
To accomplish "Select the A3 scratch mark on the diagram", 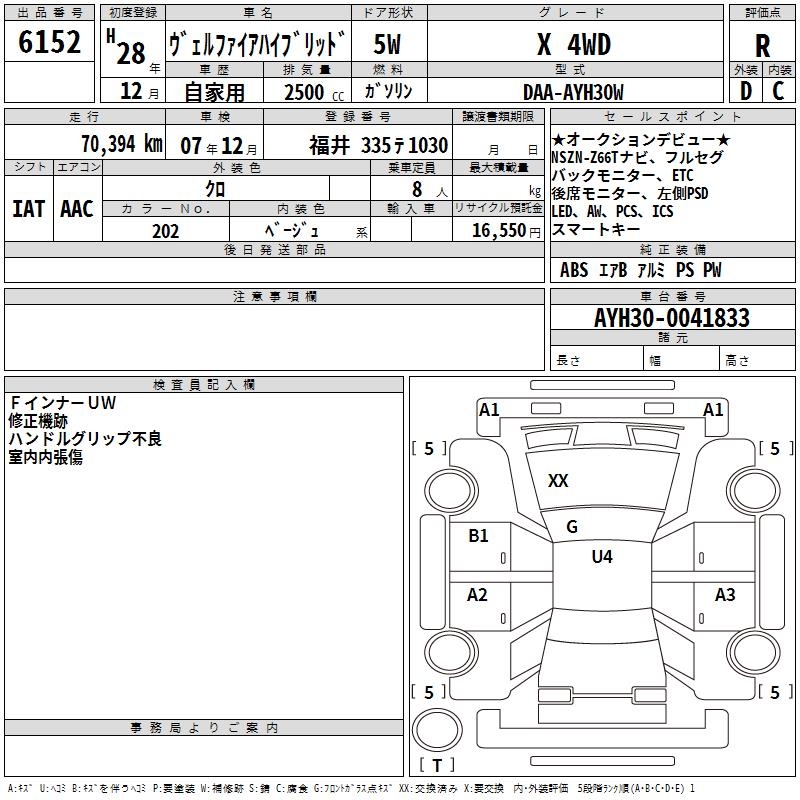I will coord(725,595).
